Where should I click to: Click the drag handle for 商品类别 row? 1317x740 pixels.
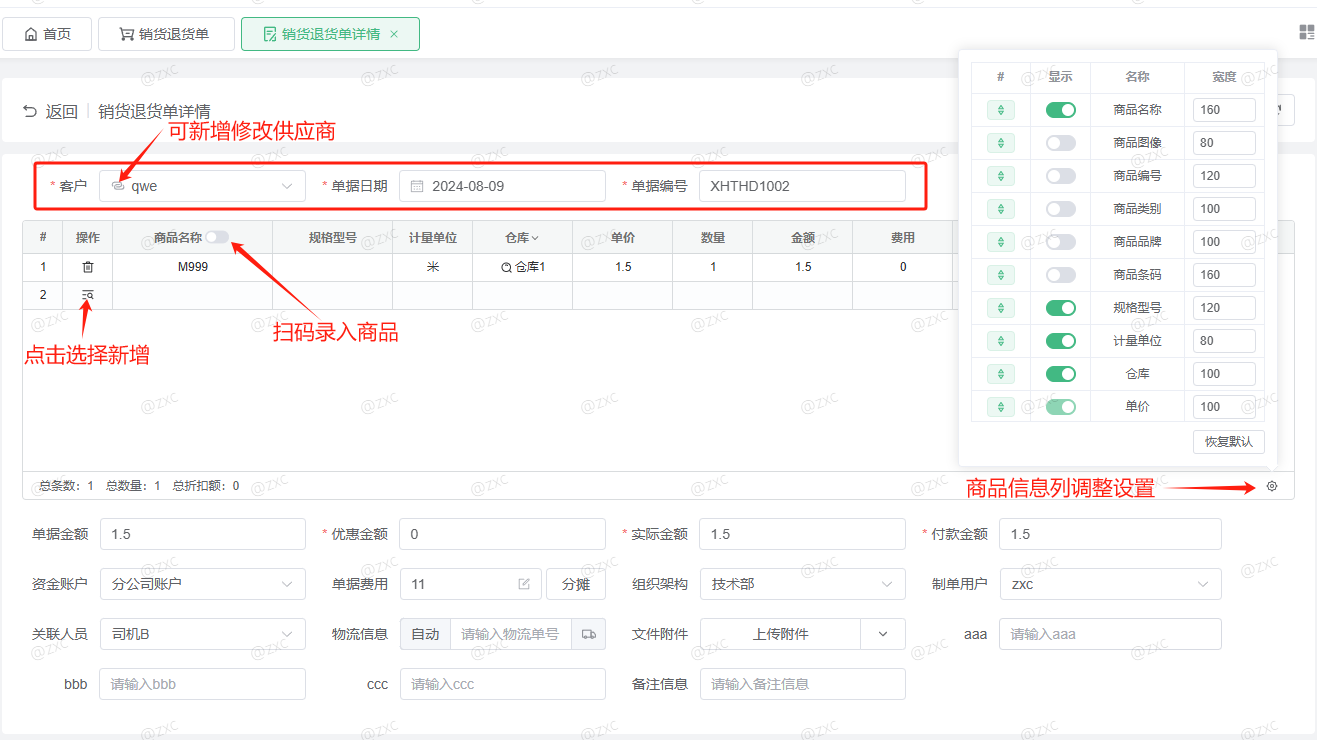point(1000,209)
